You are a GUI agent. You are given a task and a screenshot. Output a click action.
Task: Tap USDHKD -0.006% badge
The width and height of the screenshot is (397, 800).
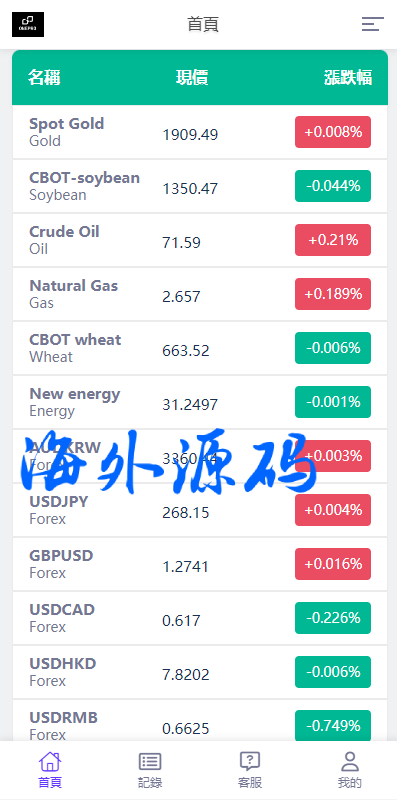pos(333,672)
